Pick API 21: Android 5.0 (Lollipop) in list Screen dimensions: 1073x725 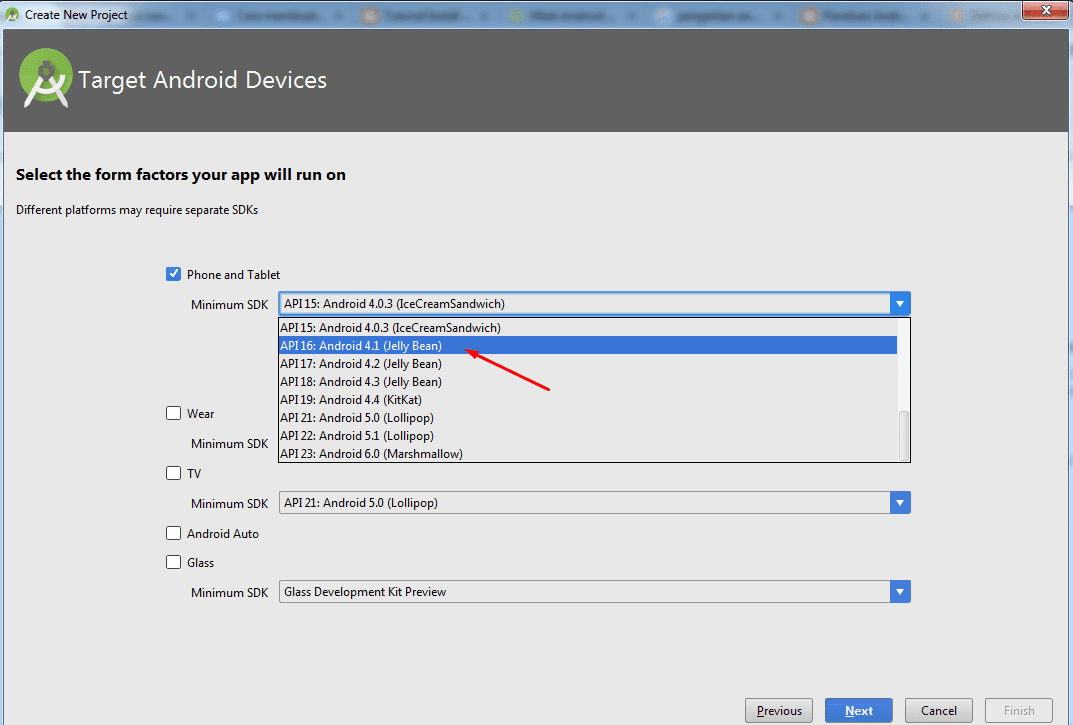[x=357, y=418]
